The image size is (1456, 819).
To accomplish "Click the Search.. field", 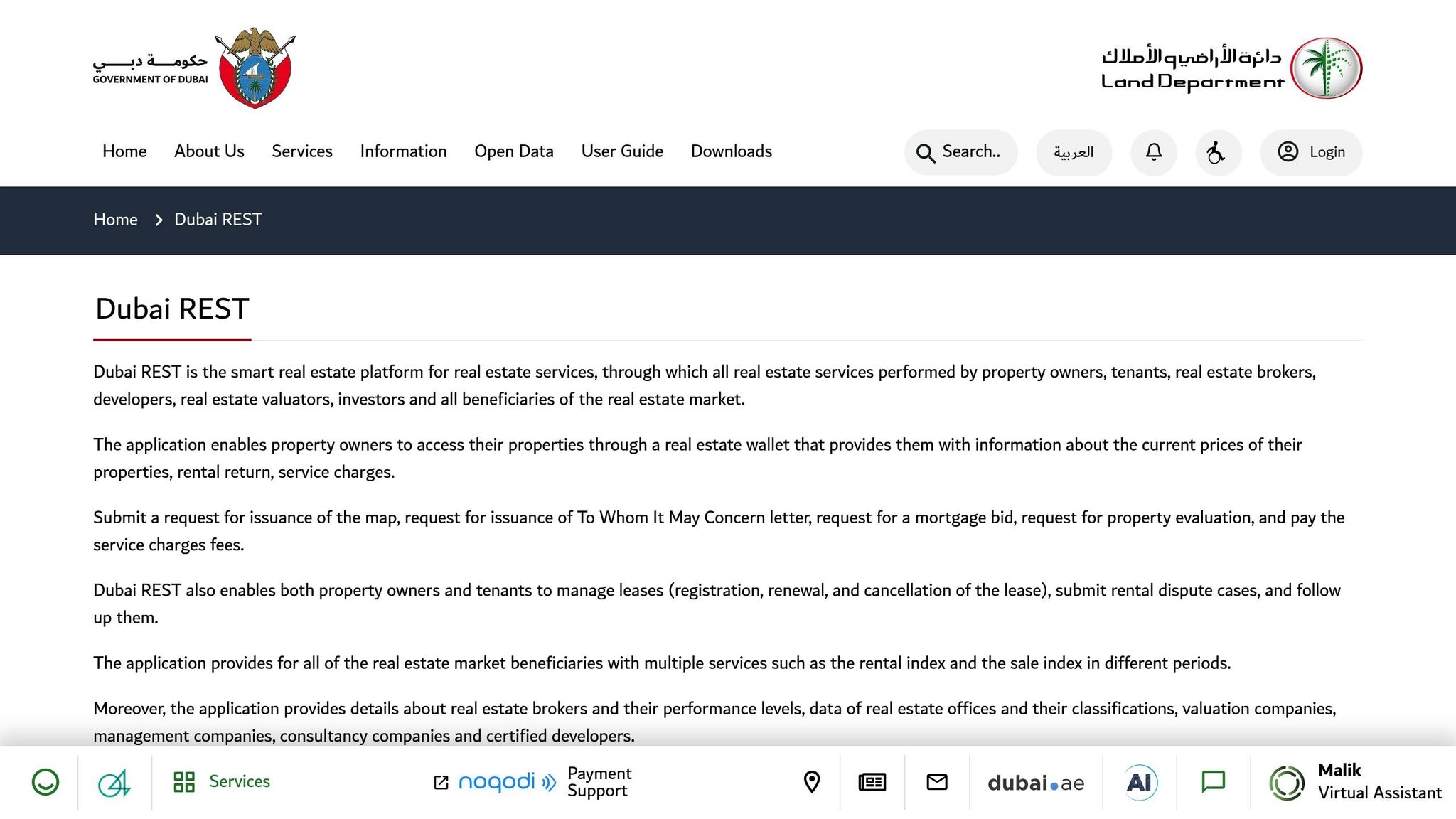I will (x=960, y=152).
